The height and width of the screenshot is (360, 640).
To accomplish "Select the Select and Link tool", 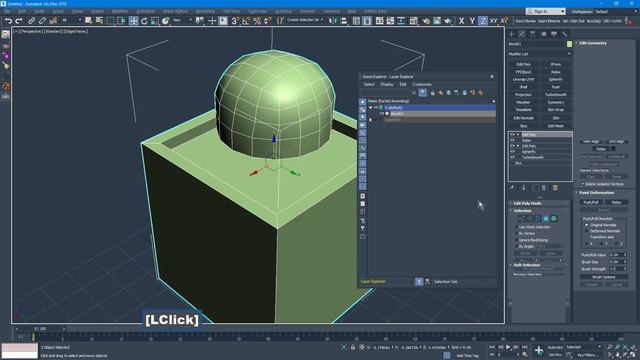I will pos(31,20).
